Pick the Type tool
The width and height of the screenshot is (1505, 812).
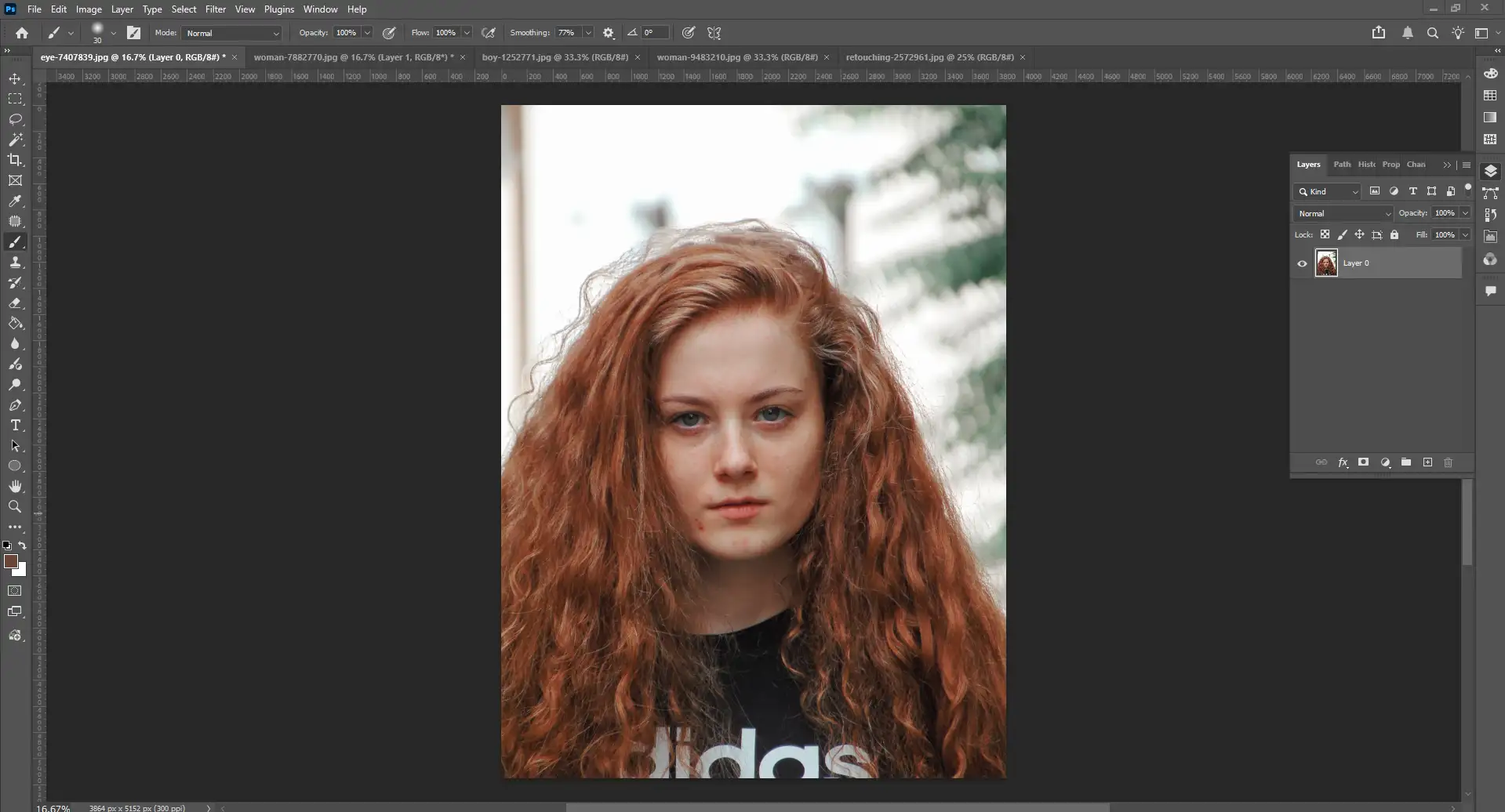pos(15,426)
